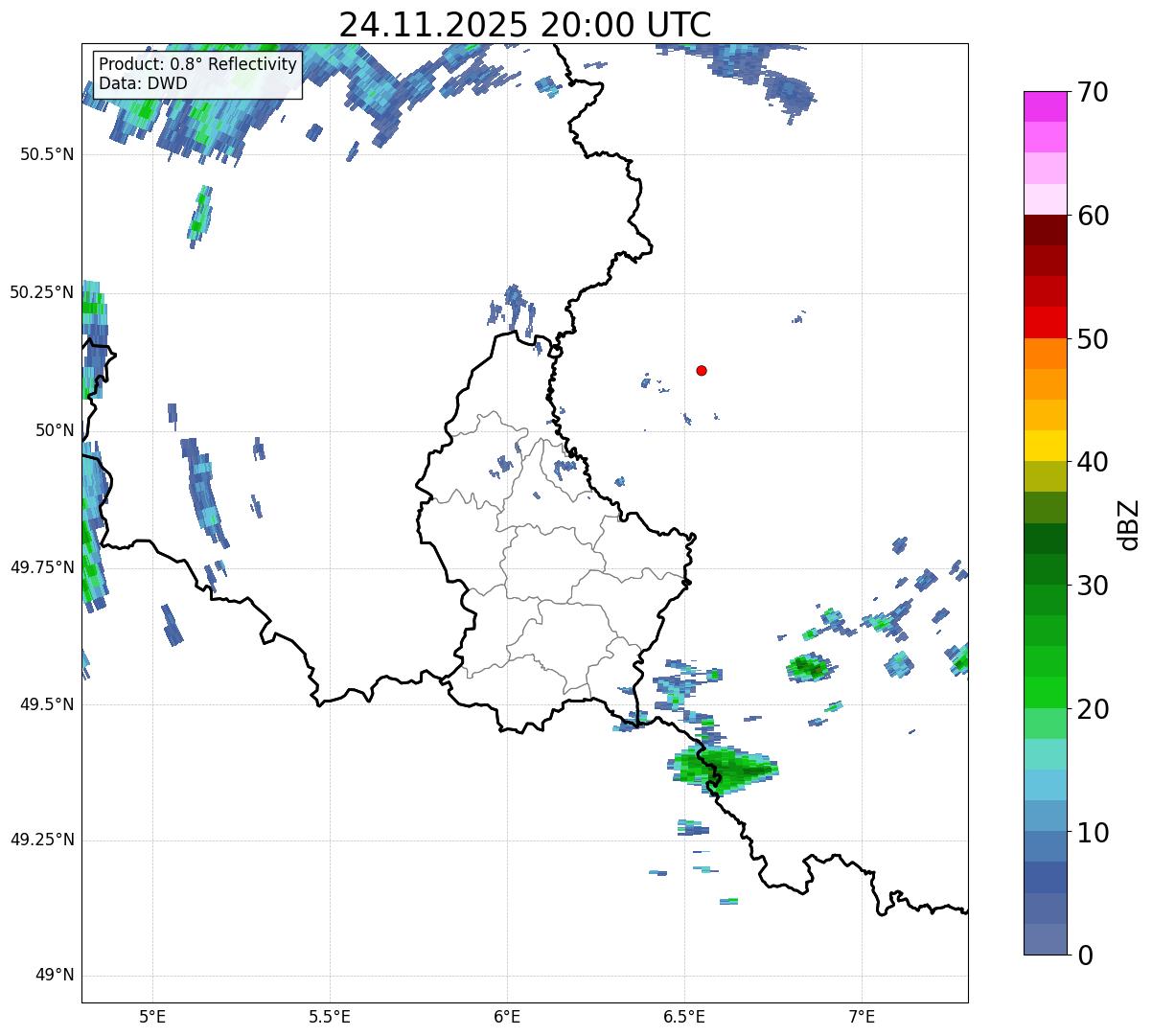Click the 6.5°E longitude label
Image resolution: width=1152 pixels, height=1036 pixels.
pyautogui.click(x=684, y=1016)
